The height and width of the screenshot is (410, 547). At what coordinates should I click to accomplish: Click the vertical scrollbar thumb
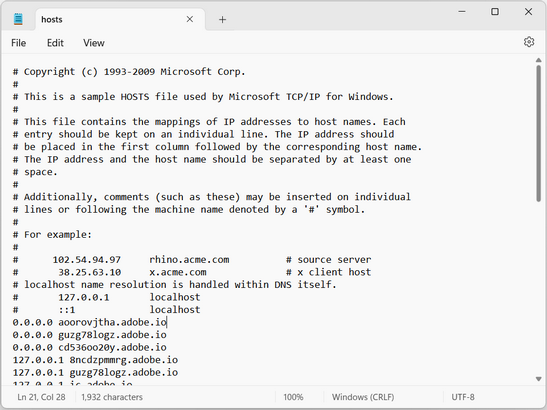tap(539, 133)
